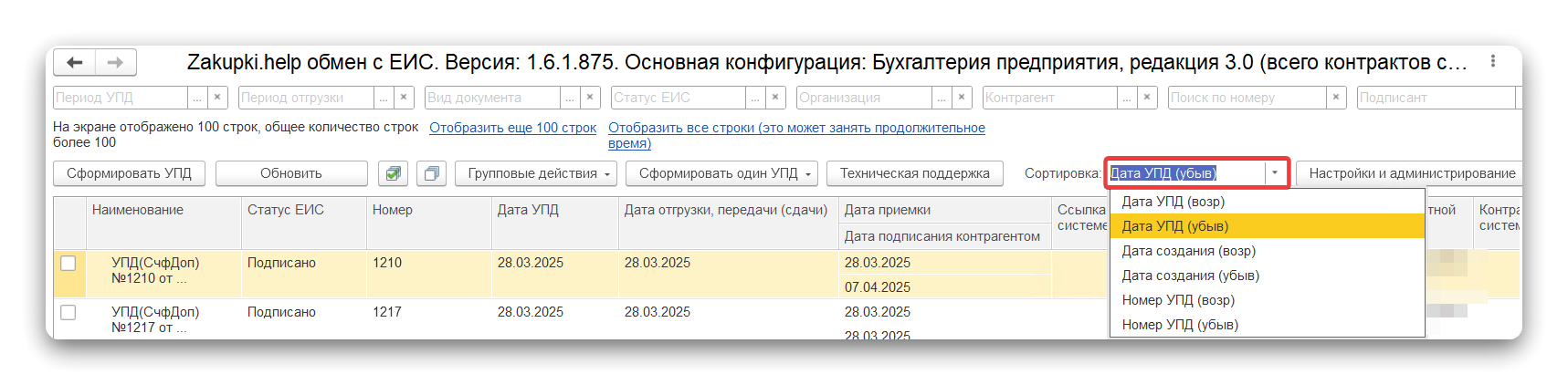Tick checkbox for УПД №1217 row
1568x385 pixels.
pyautogui.click(x=68, y=312)
